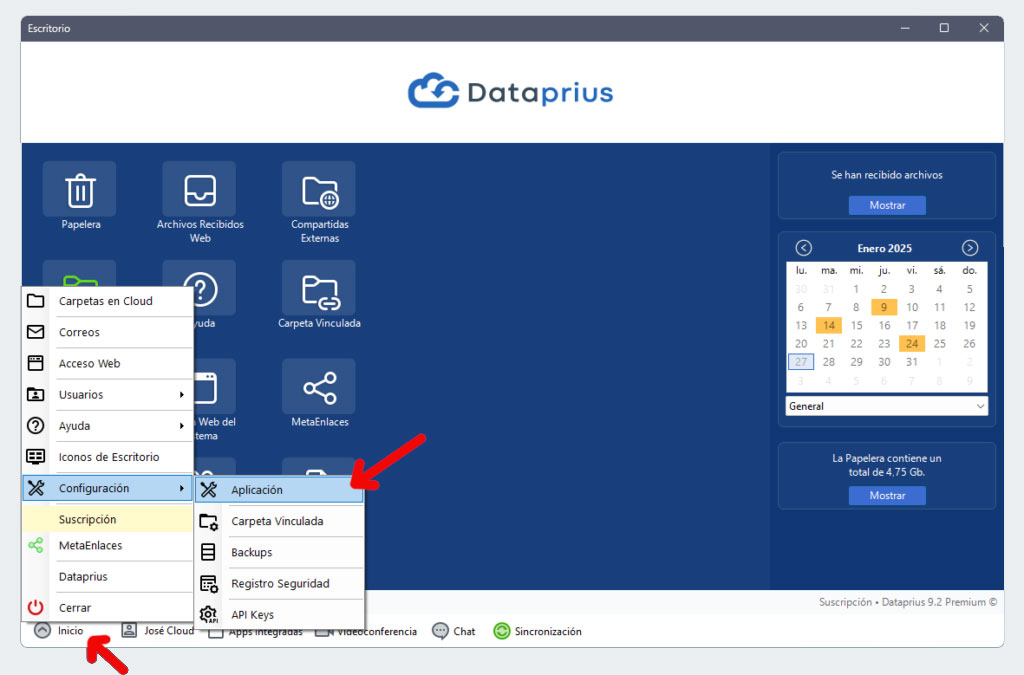Screen dimensions: 1024x675
Task: Open the Papelera trash icon
Action: [x=80, y=189]
